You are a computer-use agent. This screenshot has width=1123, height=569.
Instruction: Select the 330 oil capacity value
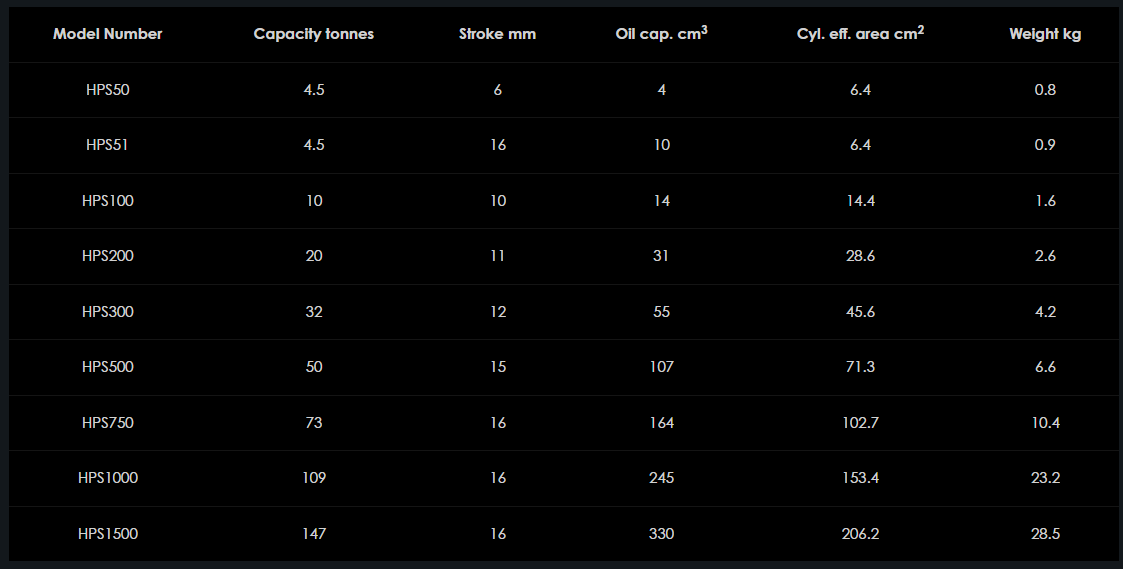click(x=661, y=534)
